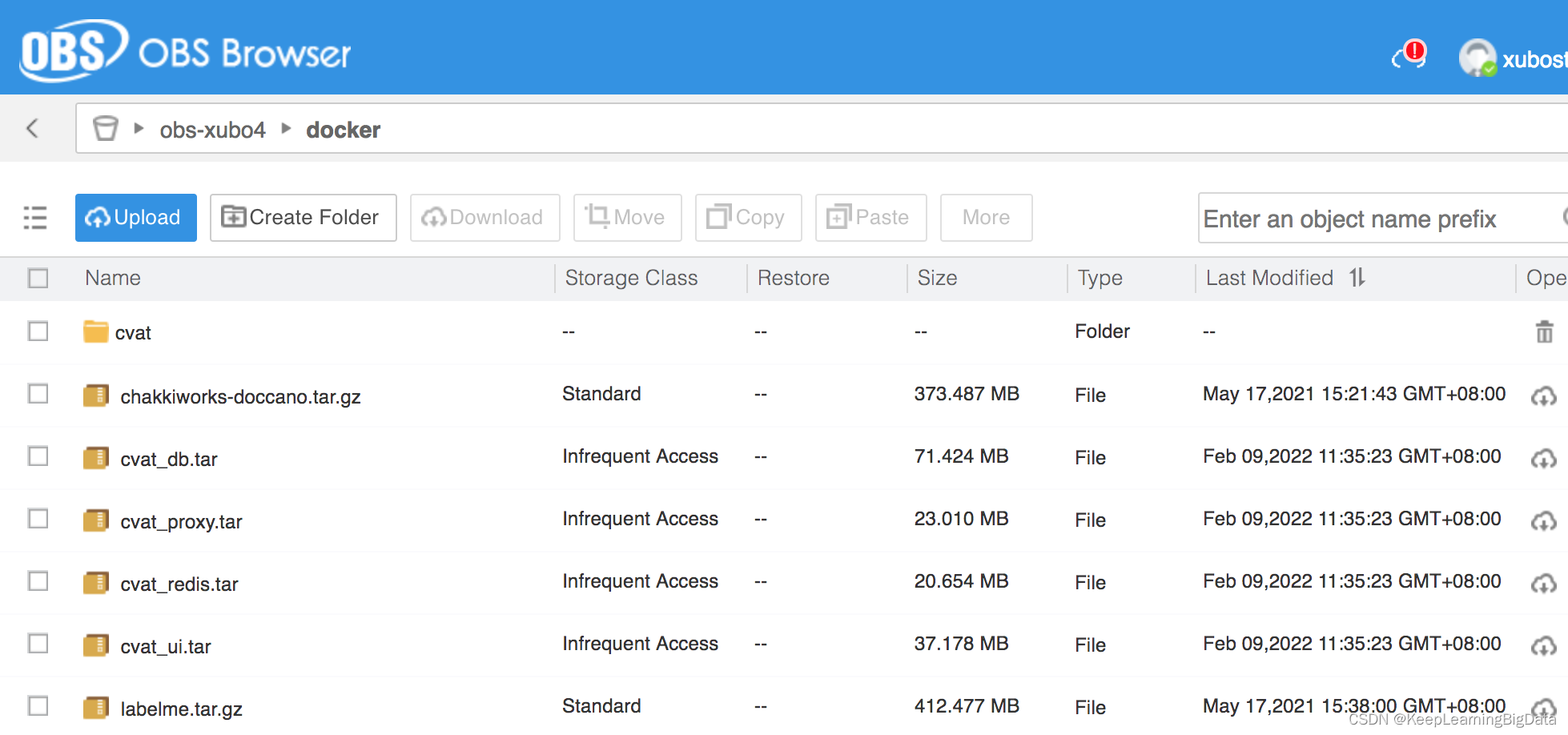Click the size value 20.654 MB
The width and height of the screenshot is (1568, 735).
[x=961, y=581]
